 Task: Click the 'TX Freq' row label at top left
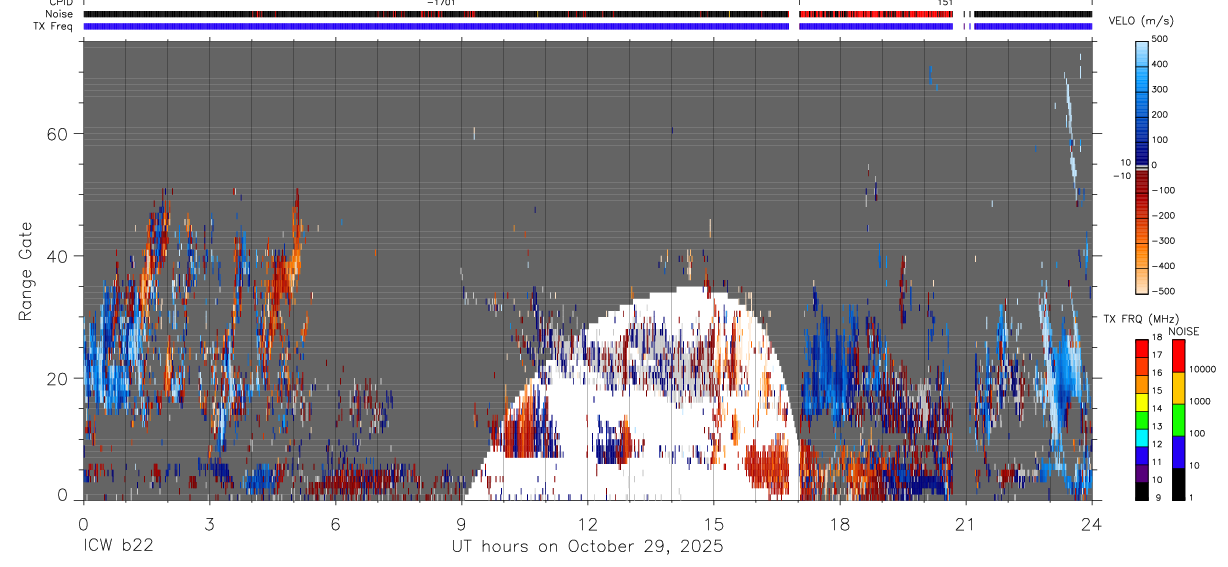(x=54, y=26)
